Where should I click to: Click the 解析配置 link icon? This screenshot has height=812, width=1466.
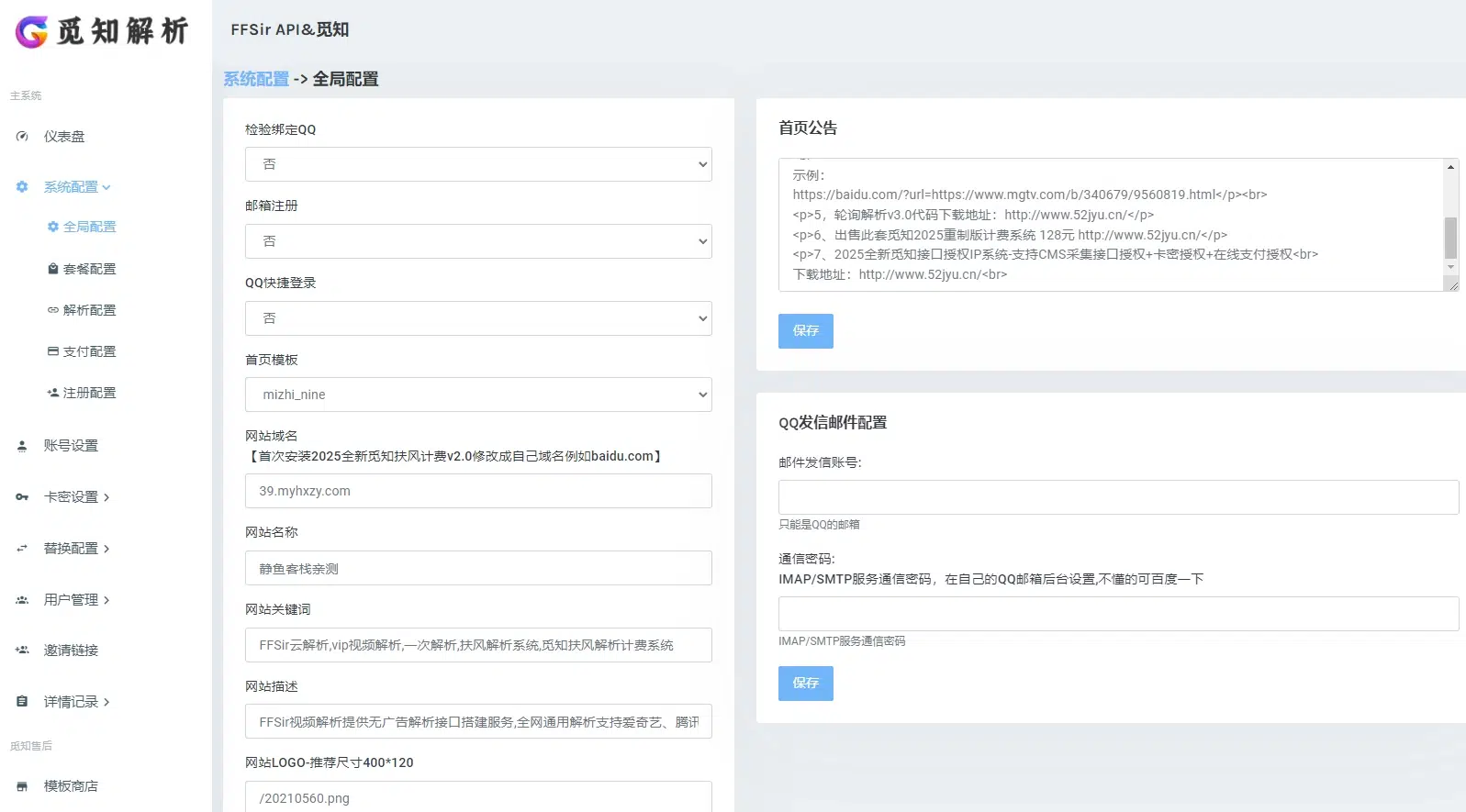(x=53, y=310)
